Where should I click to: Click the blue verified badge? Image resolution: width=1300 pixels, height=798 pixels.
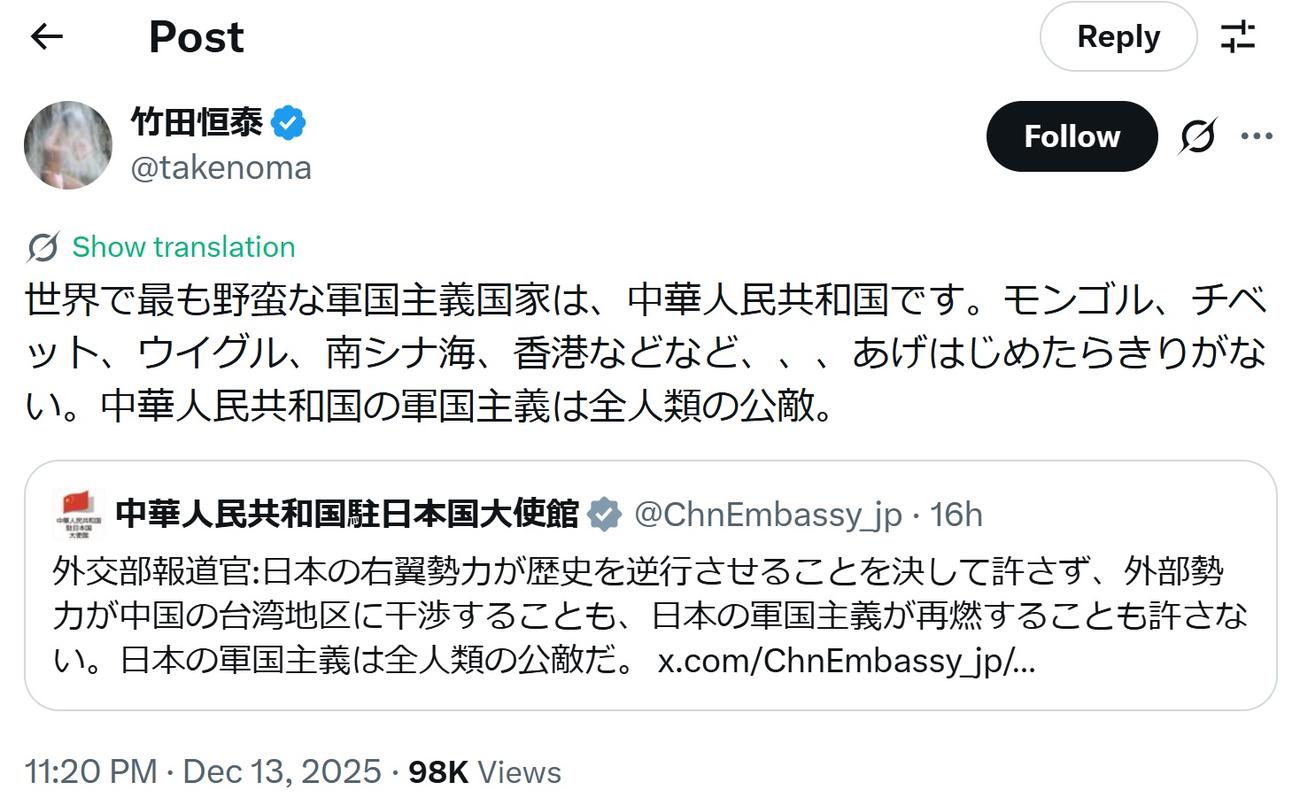(289, 123)
